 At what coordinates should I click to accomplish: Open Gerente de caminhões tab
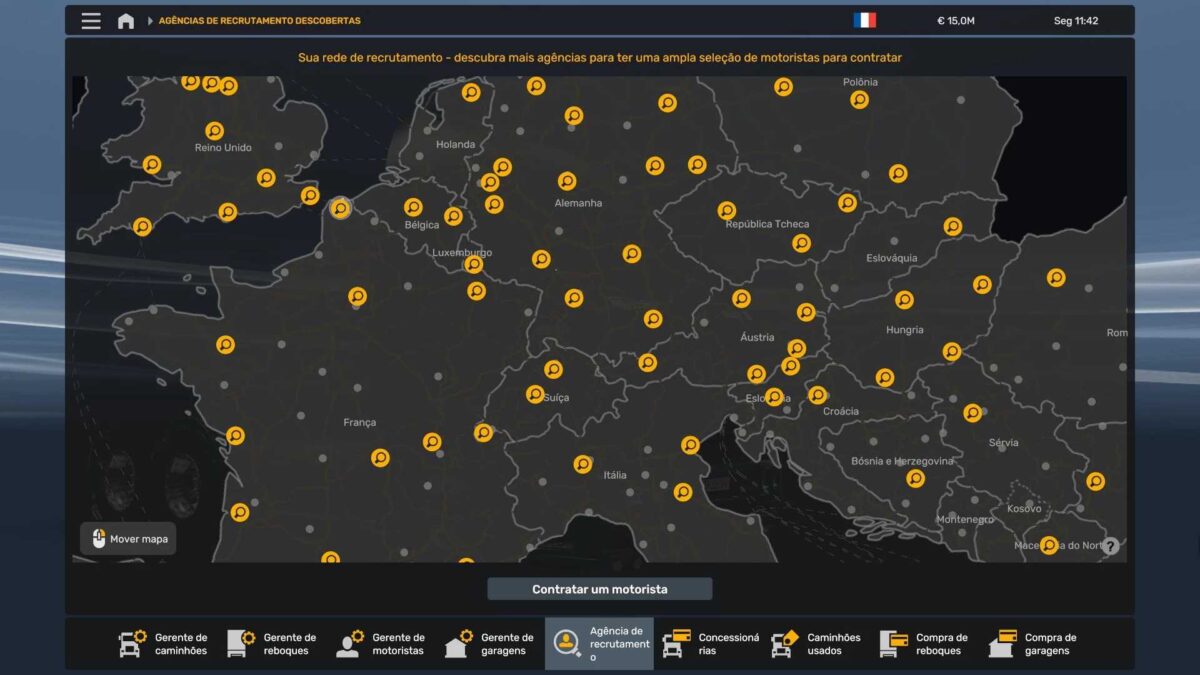coord(163,644)
